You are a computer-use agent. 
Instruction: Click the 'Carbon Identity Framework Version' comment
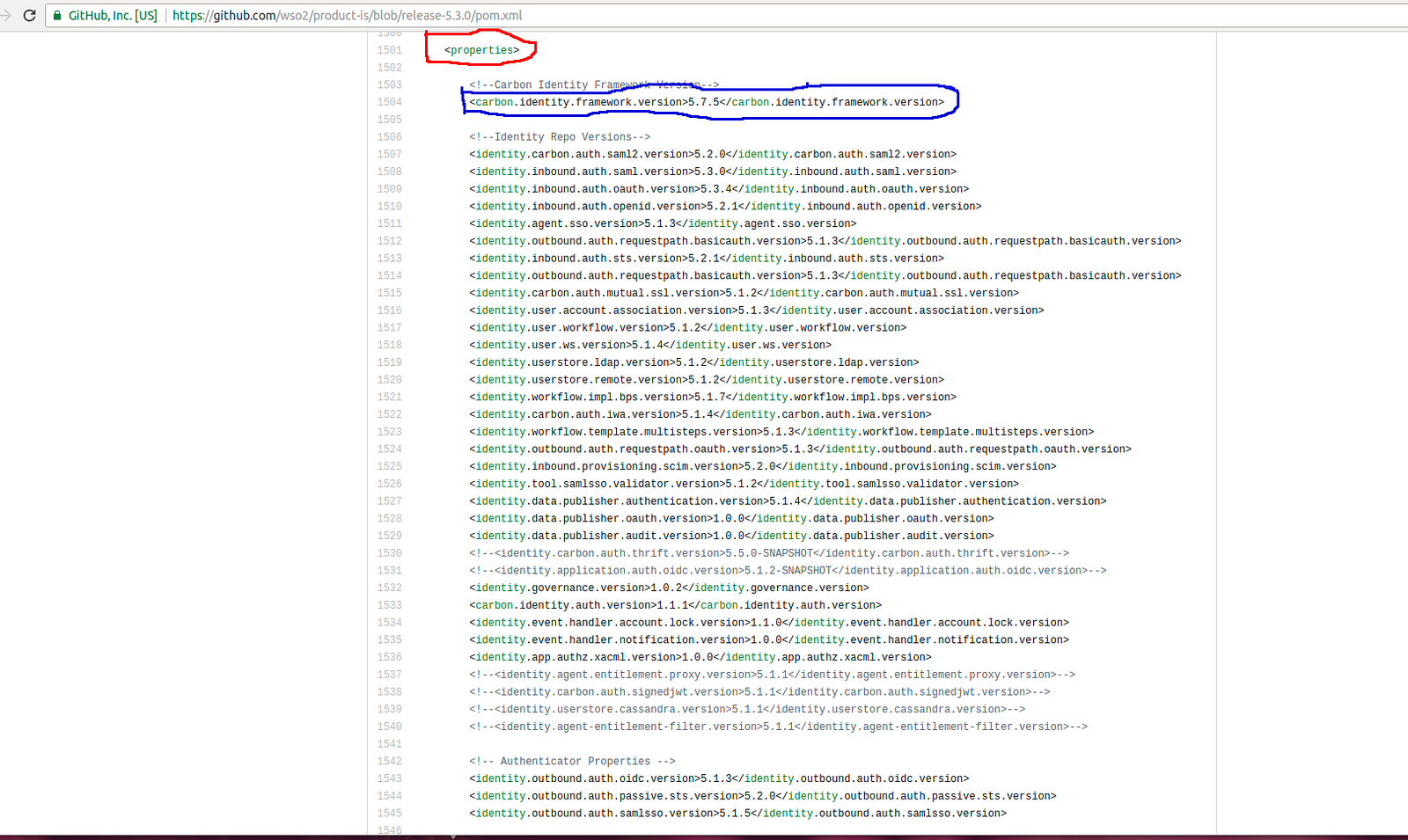click(x=594, y=85)
